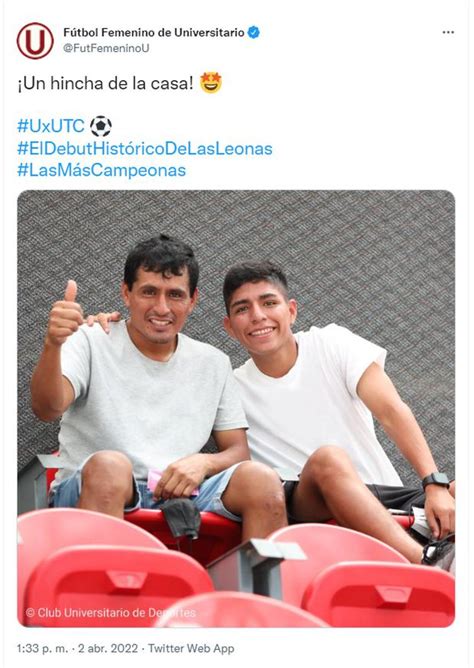
Task: Open the #UxUTC hashtag
Action: coord(51,126)
